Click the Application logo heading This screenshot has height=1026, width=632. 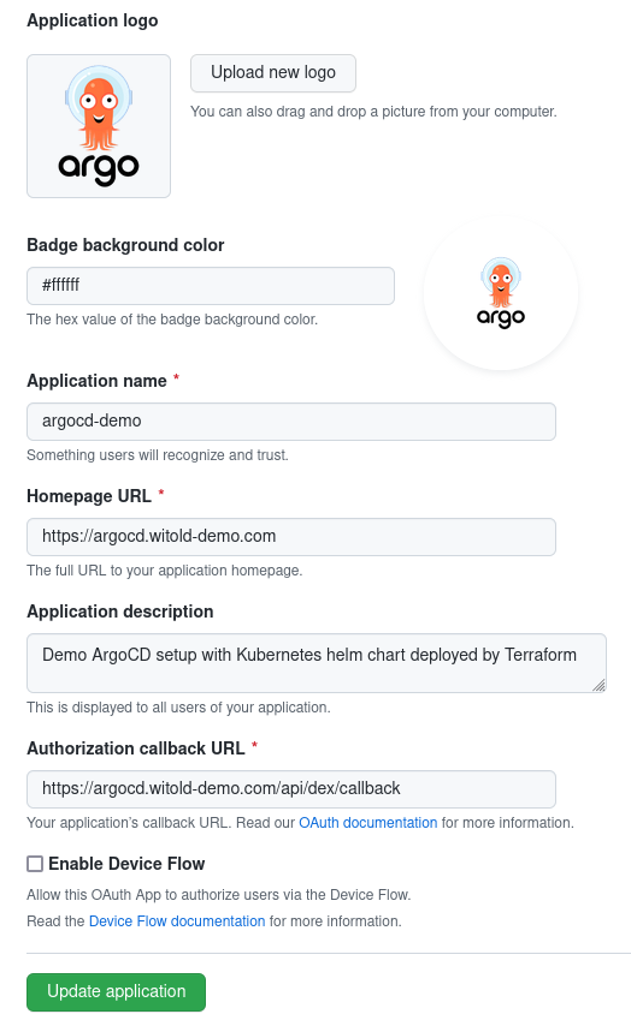coord(92,20)
